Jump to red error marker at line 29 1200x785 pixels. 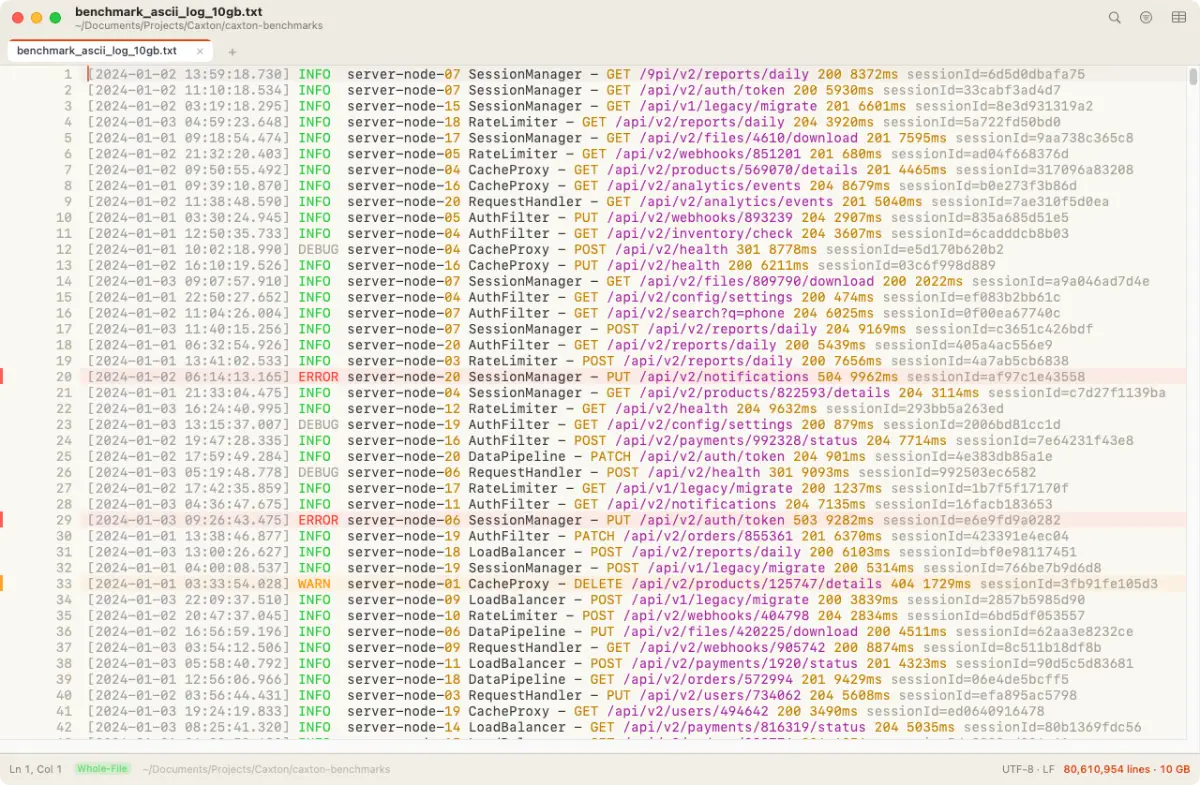[x=2, y=520]
